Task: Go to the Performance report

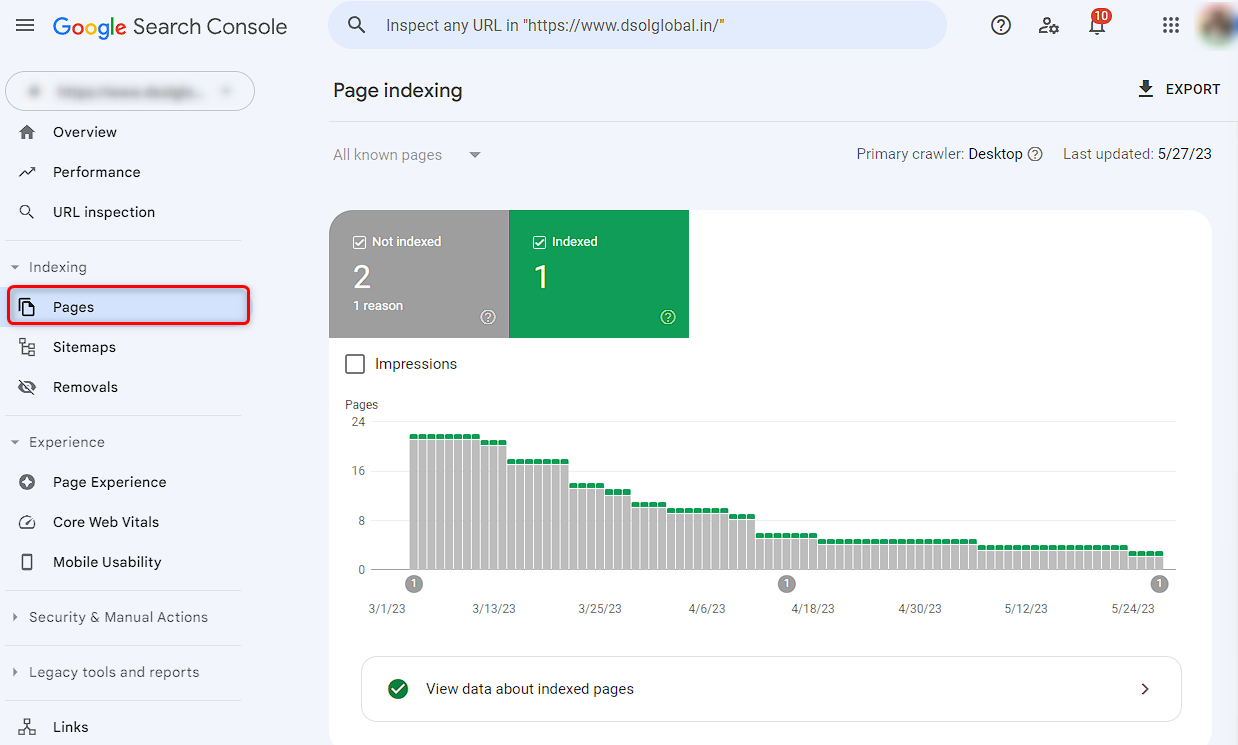Action: [96, 172]
